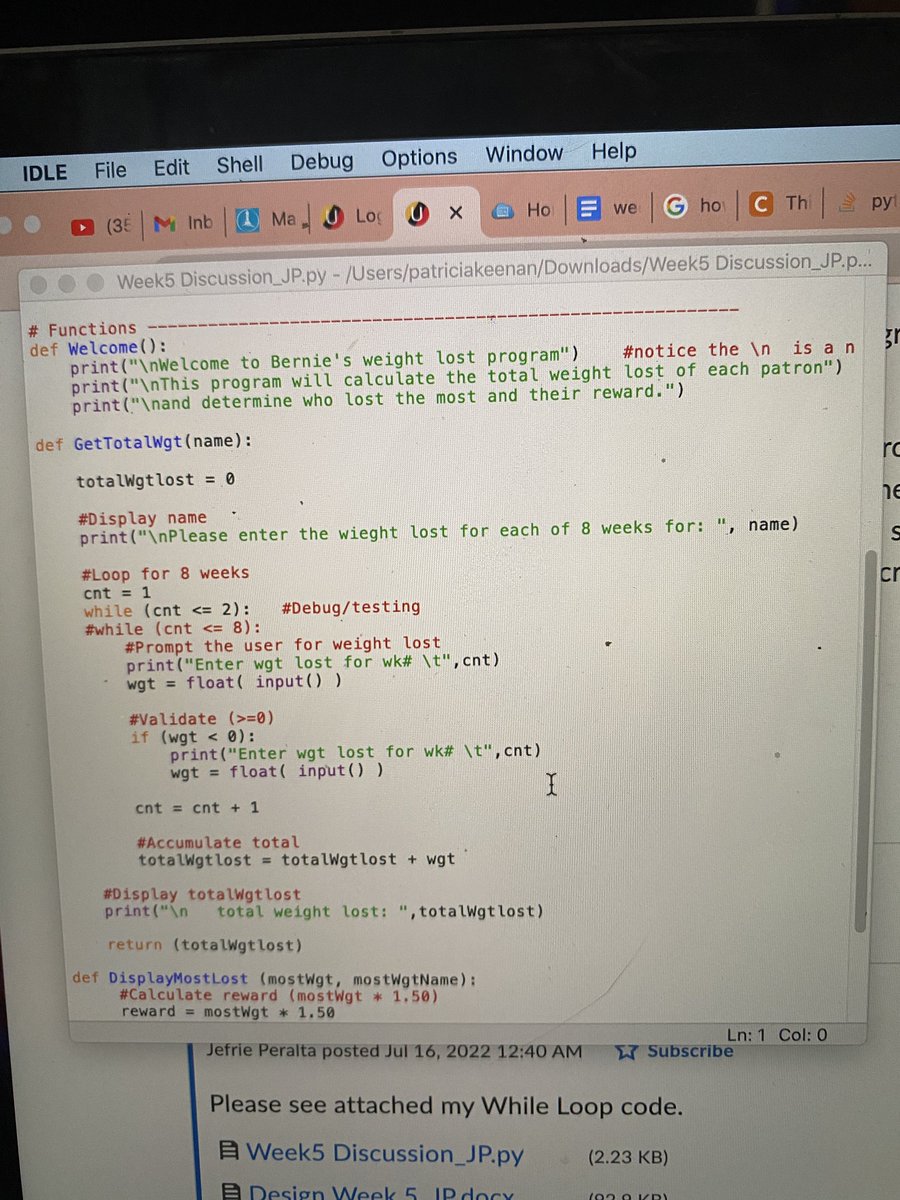The image size is (900, 1200).
Task: Switch to the 'pyt' browser tab
Action: 868,202
